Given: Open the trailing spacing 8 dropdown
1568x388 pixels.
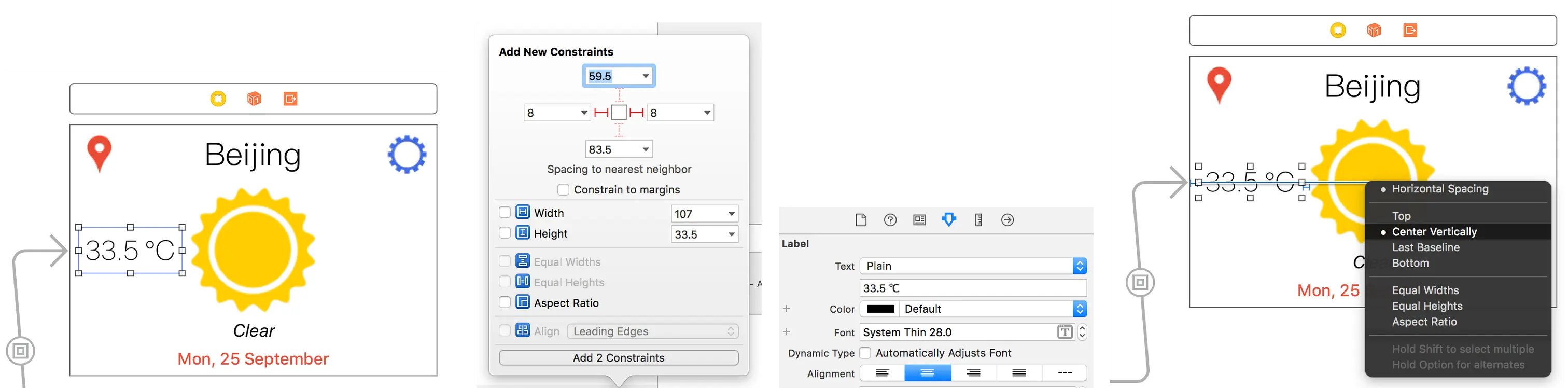Looking at the screenshot, I should [x=707, y=113].
